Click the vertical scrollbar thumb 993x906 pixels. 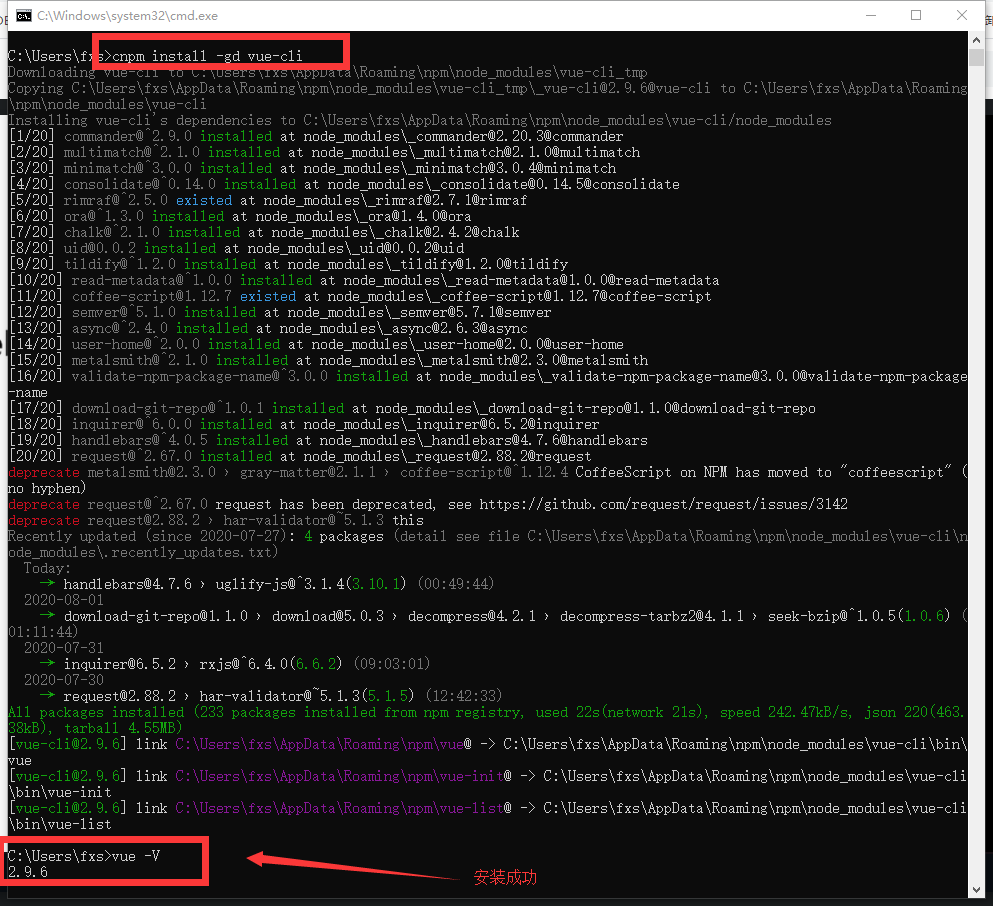[x=976, y=58]
